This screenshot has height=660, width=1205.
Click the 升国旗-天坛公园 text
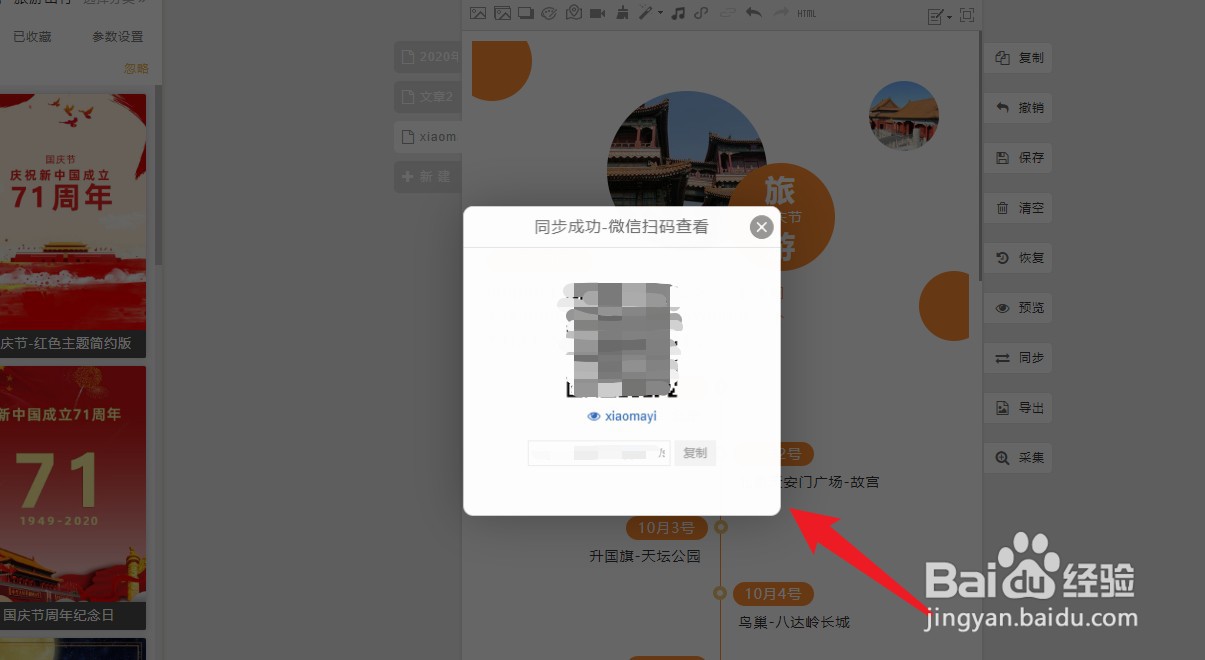(645, 556)
